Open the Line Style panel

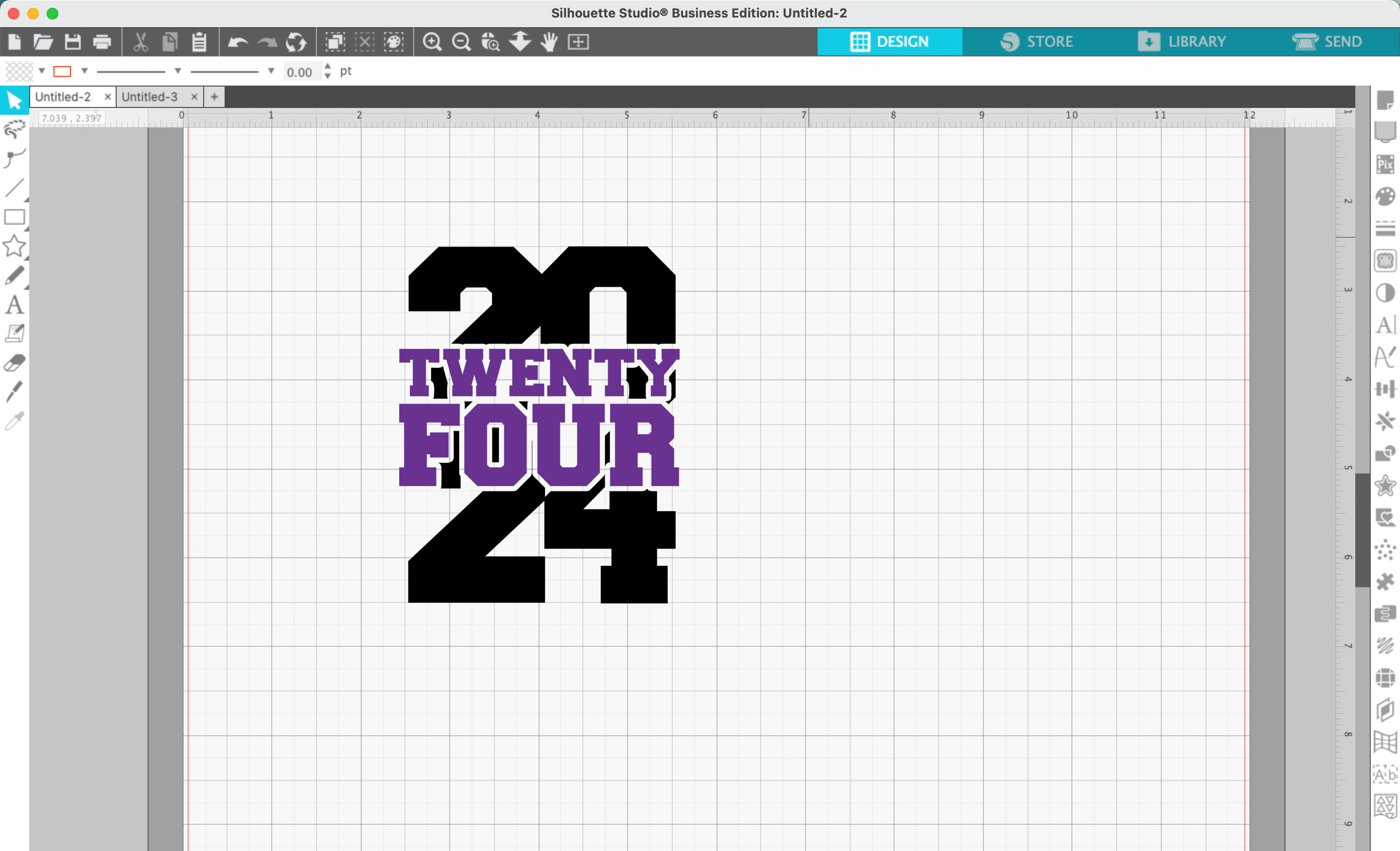pyautogui.click(x=1385, y=229)
